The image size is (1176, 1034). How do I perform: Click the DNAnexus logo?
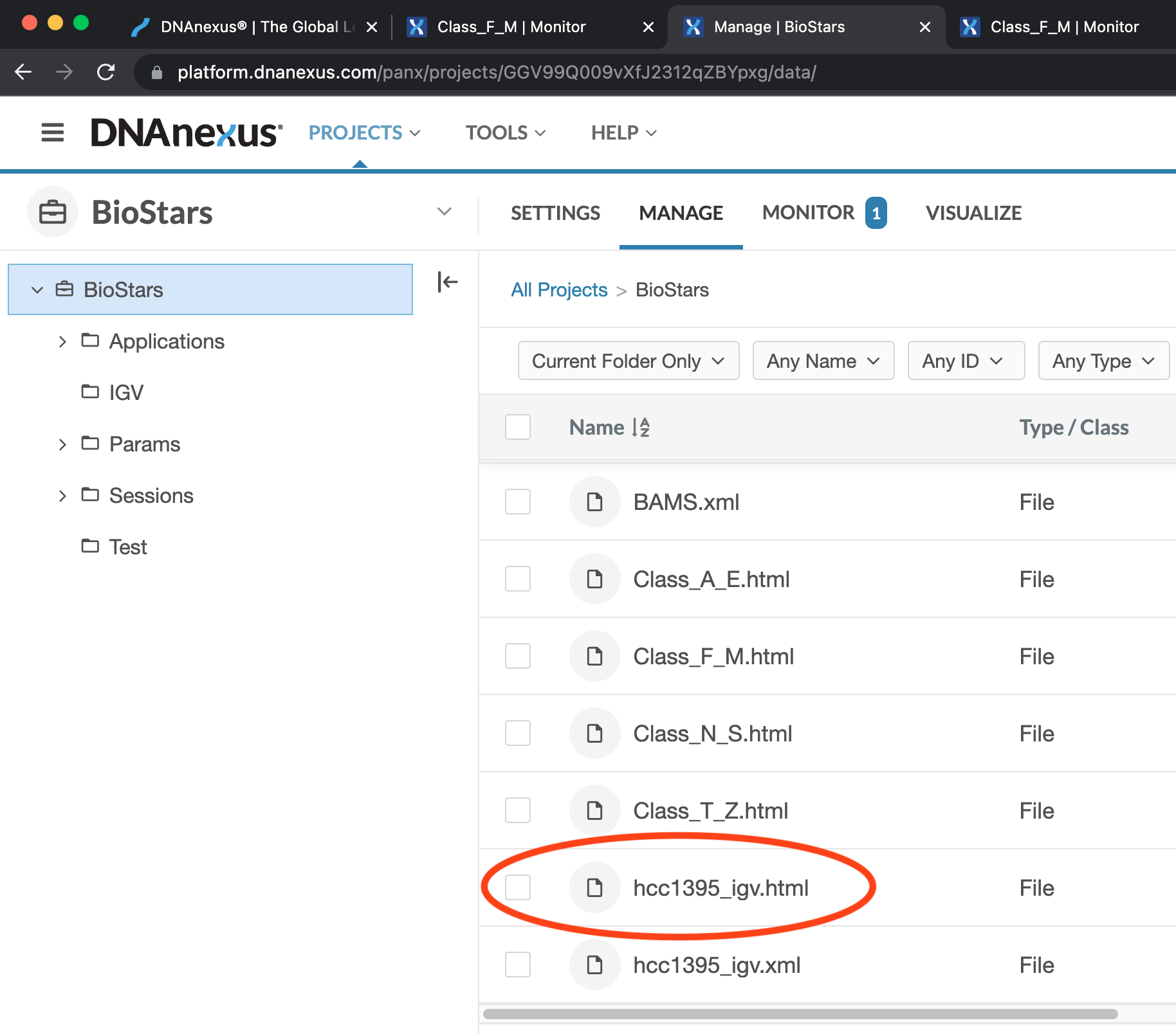tap(186, 132)
